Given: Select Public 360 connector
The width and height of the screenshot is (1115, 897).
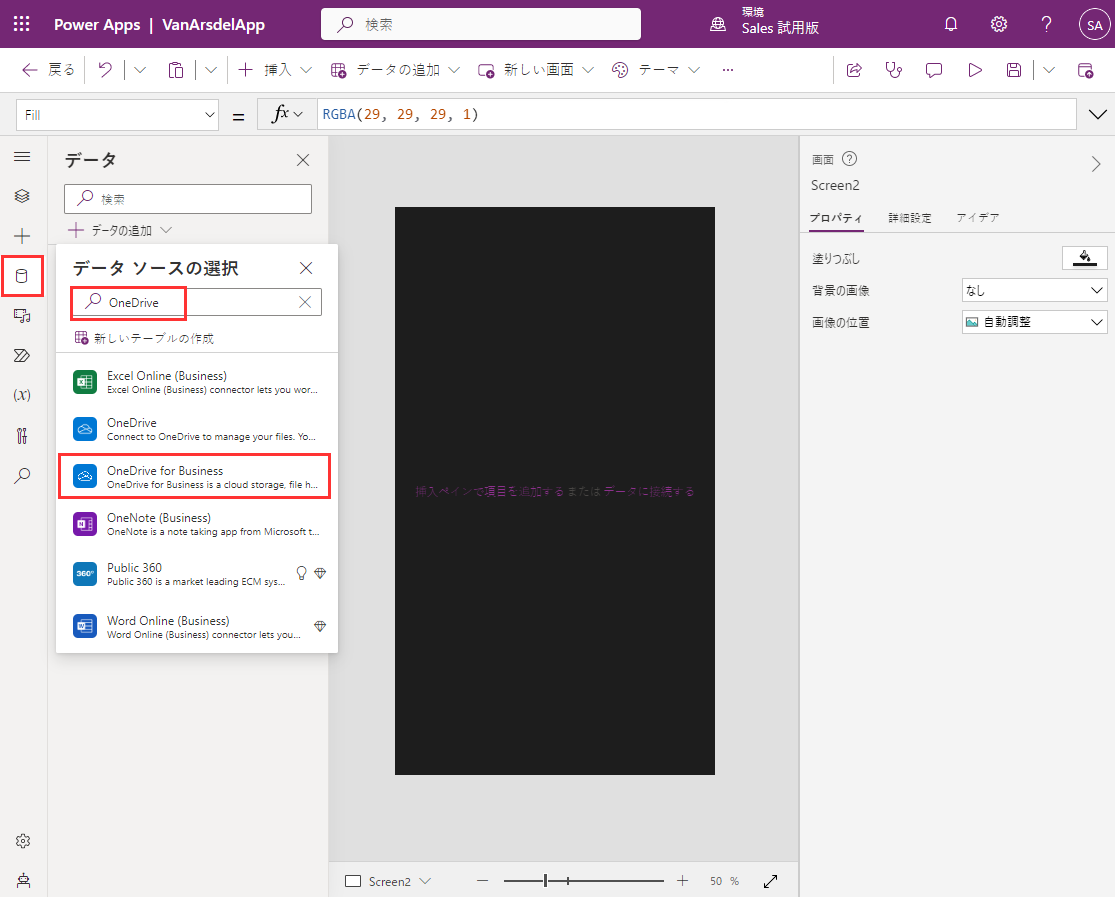Looking at the screenshot, I should pyautogui.click(x=197, y=574).
